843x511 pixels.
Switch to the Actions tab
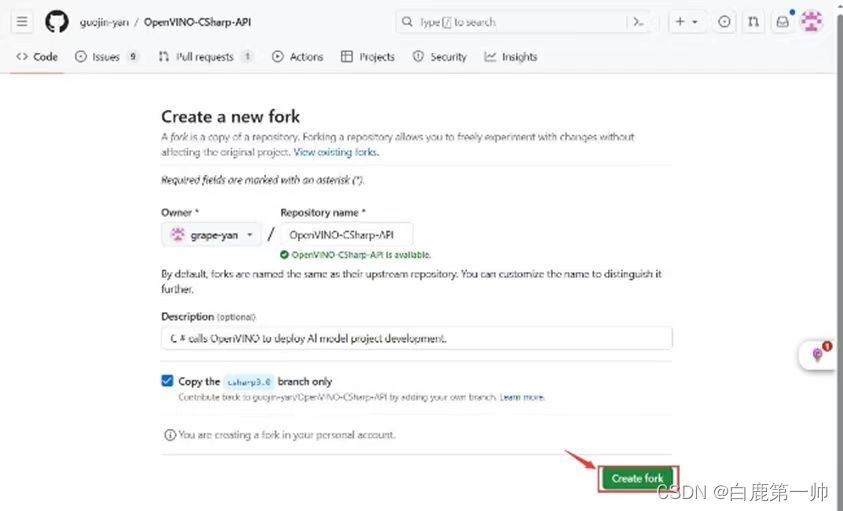tap(297, 57)
